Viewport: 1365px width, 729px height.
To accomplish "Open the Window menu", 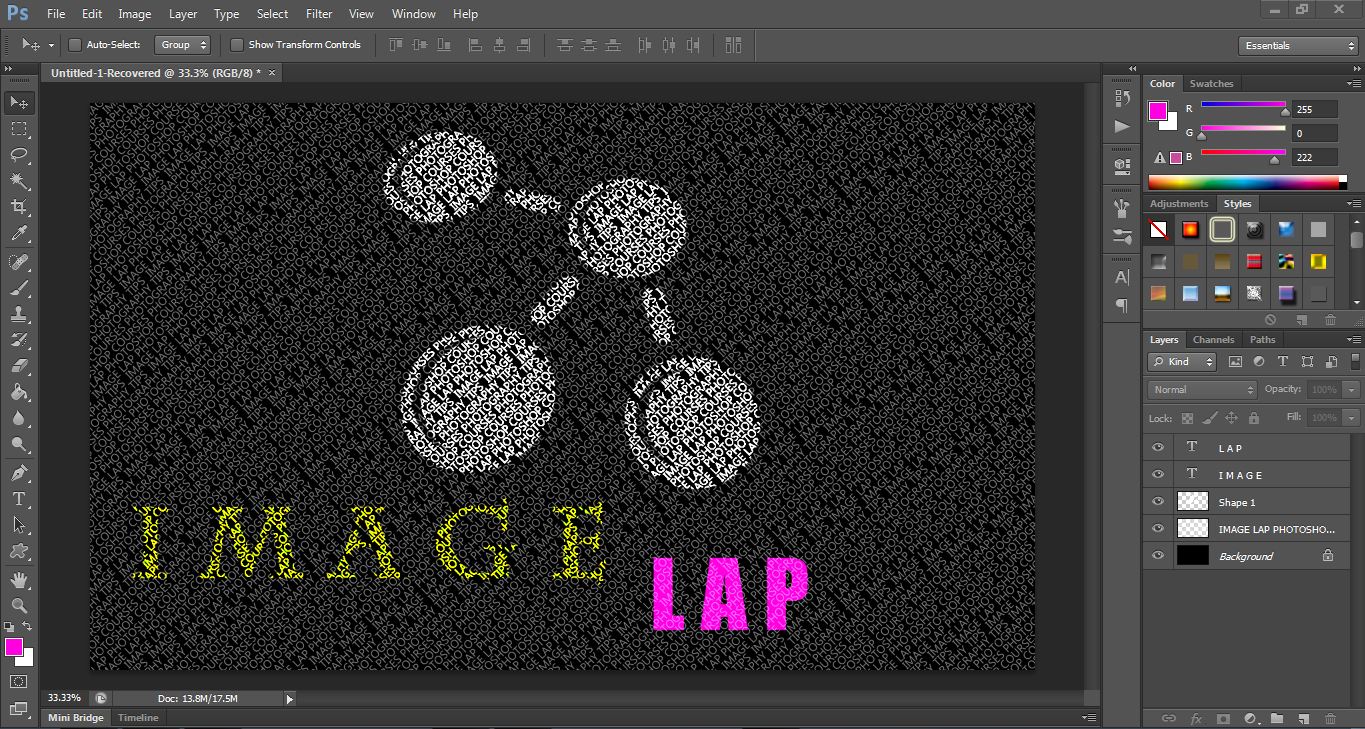I will click(x=413, y=14).
